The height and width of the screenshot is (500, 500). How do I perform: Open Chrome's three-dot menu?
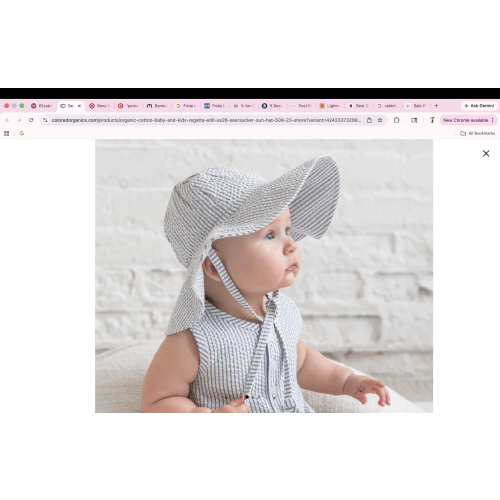[x=493, y=120]
